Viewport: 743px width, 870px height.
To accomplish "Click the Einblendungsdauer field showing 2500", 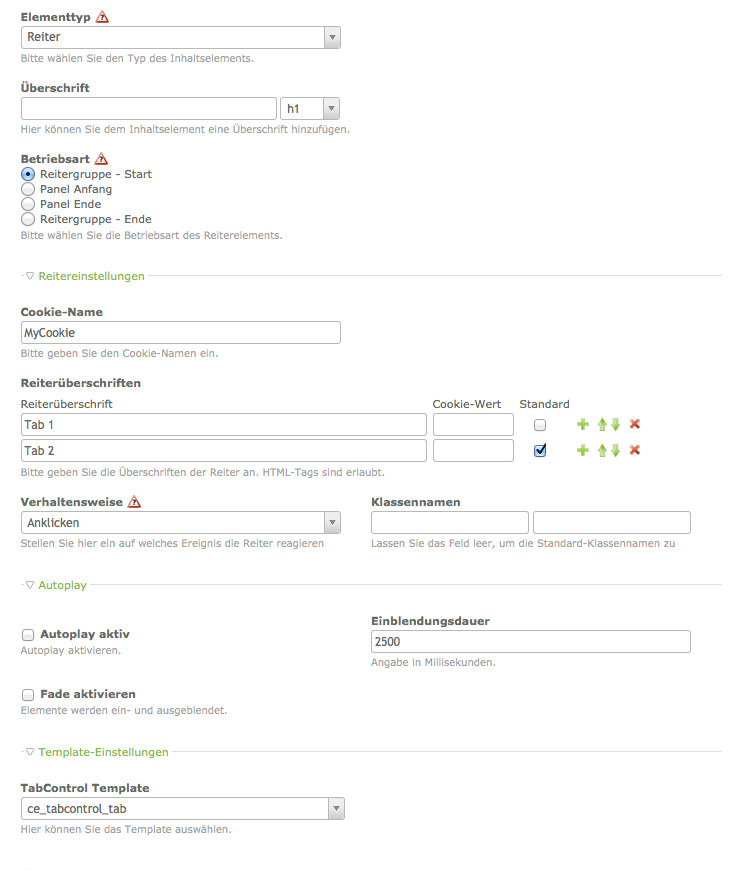I will tap(530, 642).
